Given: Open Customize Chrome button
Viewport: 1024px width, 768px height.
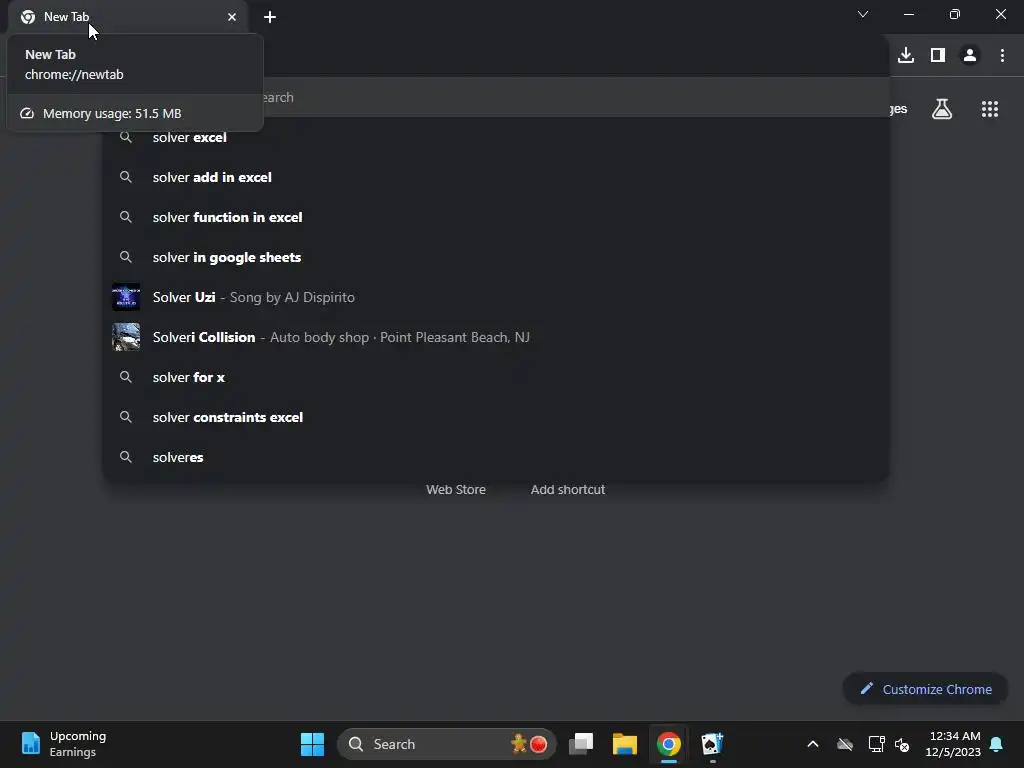Looking at the screenshot, I should coord(925,689).
